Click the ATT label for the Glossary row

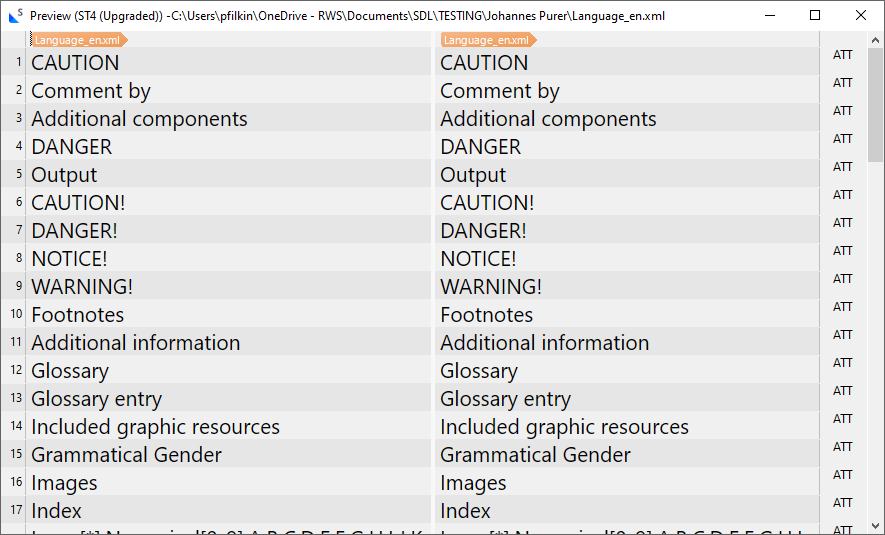[842, 363]
